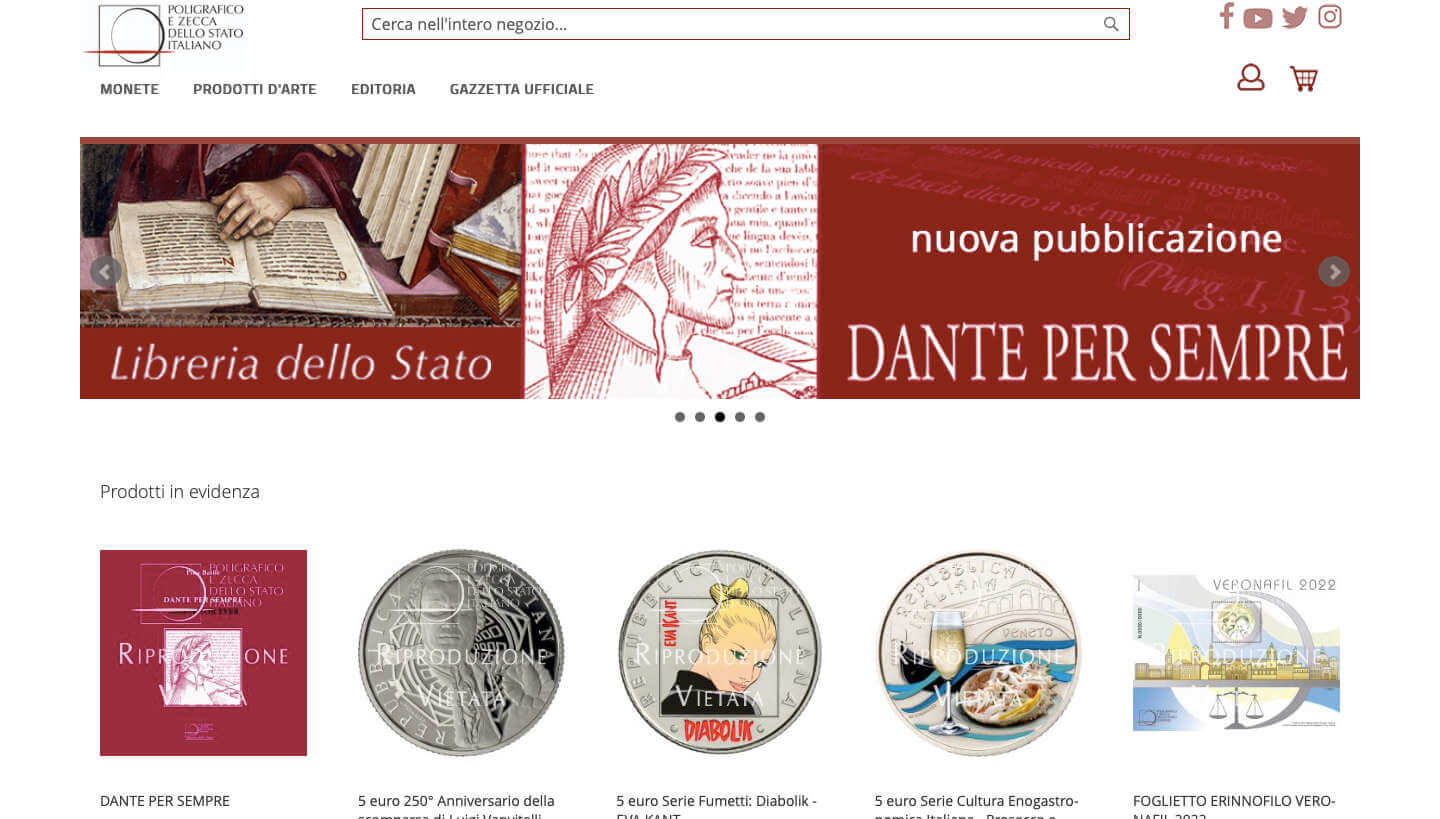The height and width of the screenshot is (819, 1440).
Task: Show the previous banner slide
Action: [106, 271]
